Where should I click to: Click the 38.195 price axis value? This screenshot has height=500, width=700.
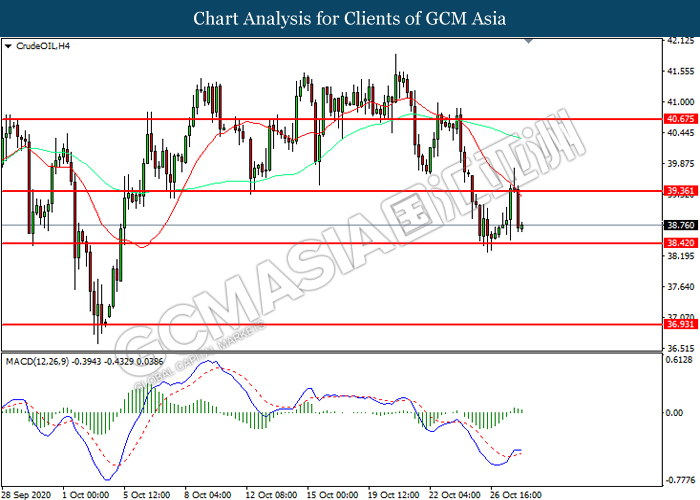[x=681, y=256]
